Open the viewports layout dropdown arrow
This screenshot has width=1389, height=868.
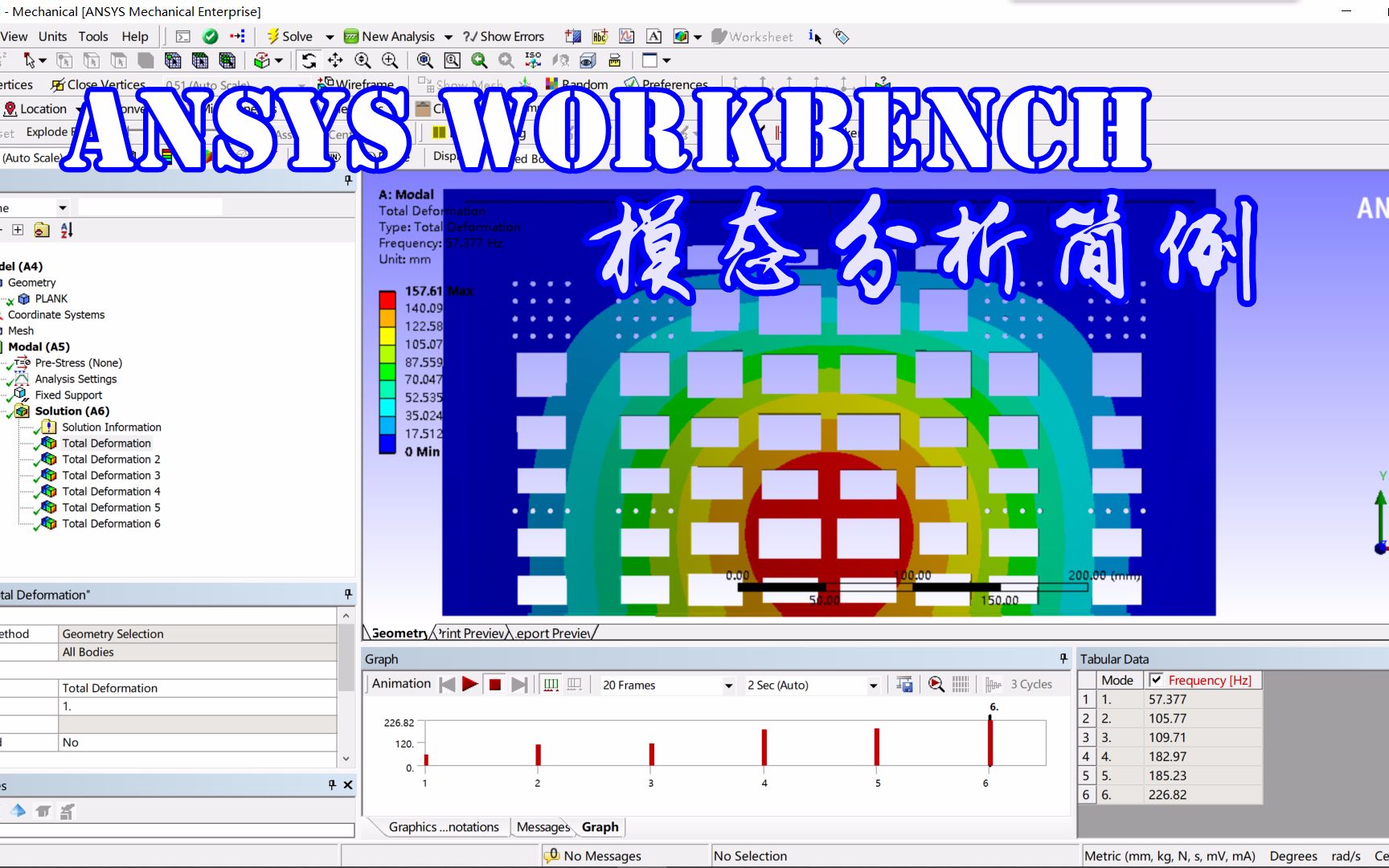pyautogui.click(x=666, y=61)
